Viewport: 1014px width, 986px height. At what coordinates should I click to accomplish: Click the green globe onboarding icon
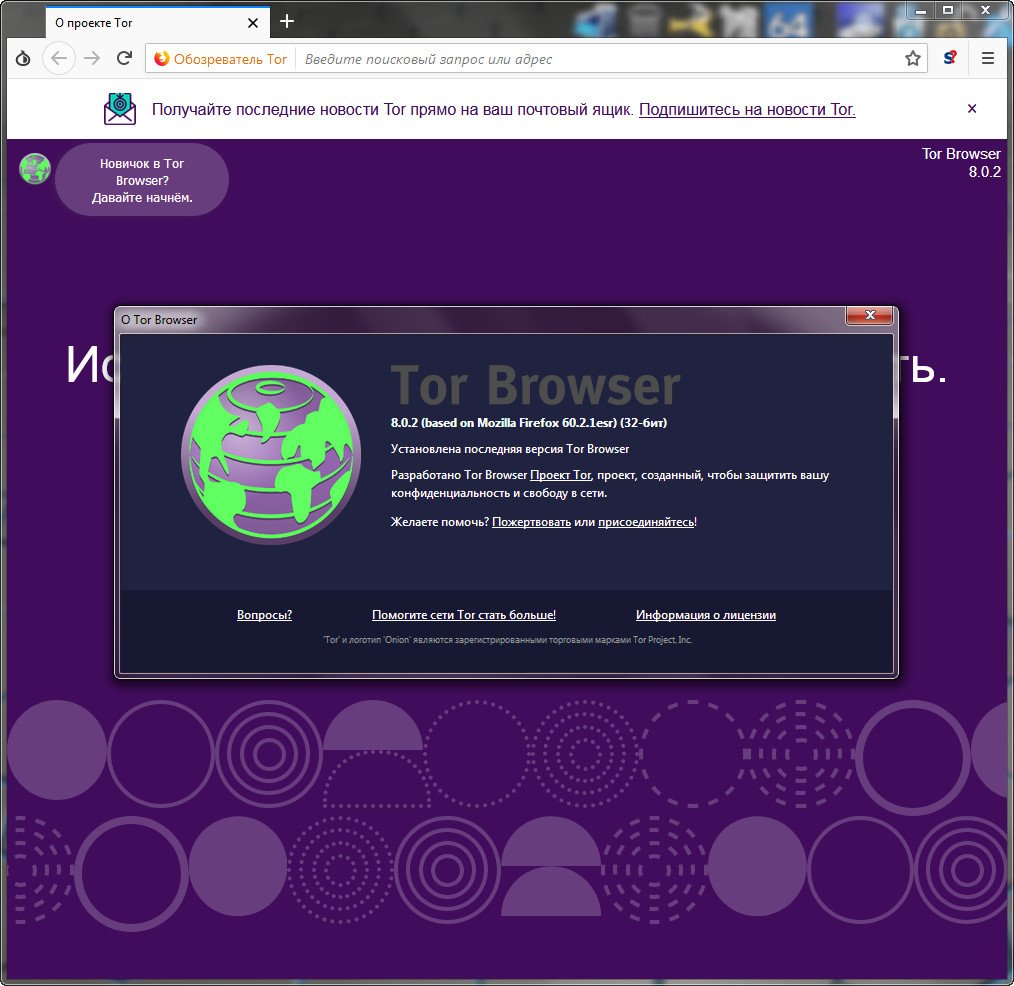pyautogui.click(x=35, y=169)
